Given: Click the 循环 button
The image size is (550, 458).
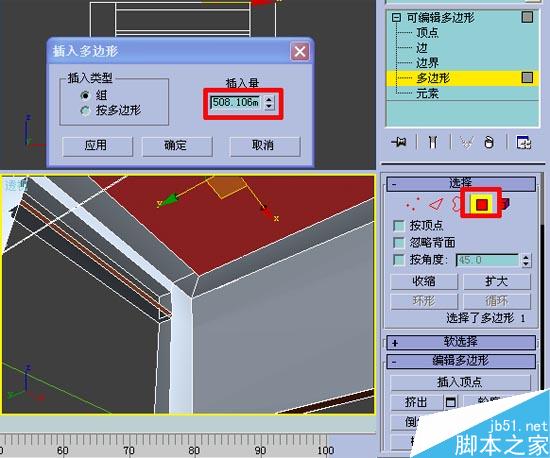Looking at the screenshot, I should click(x=497, y=301).
